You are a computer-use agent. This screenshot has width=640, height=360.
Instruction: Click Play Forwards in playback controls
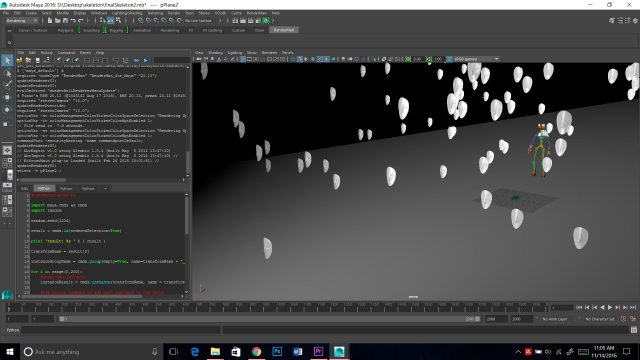point(610,307)
